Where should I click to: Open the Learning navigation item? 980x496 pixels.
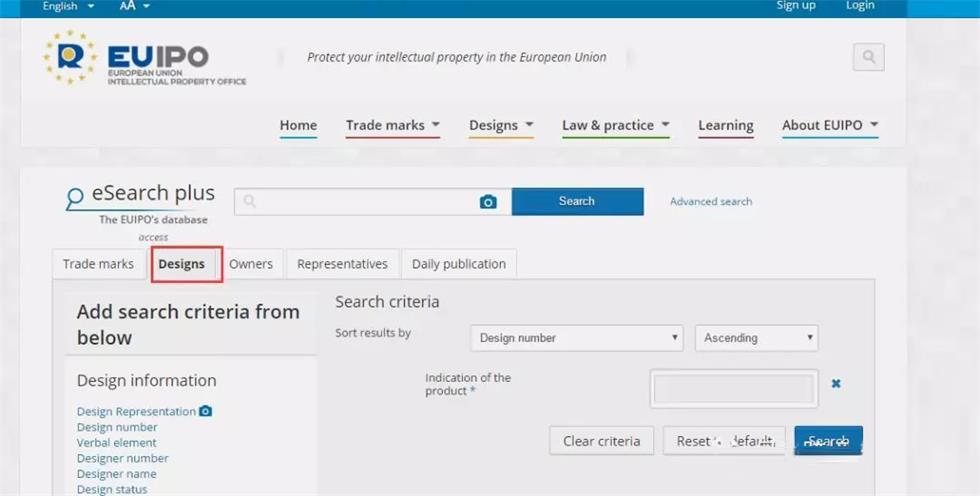coord(726,126)
